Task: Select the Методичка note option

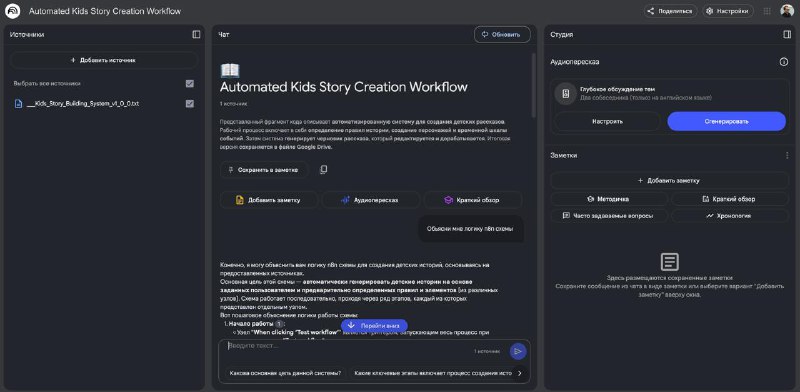Action: point(609,199)
